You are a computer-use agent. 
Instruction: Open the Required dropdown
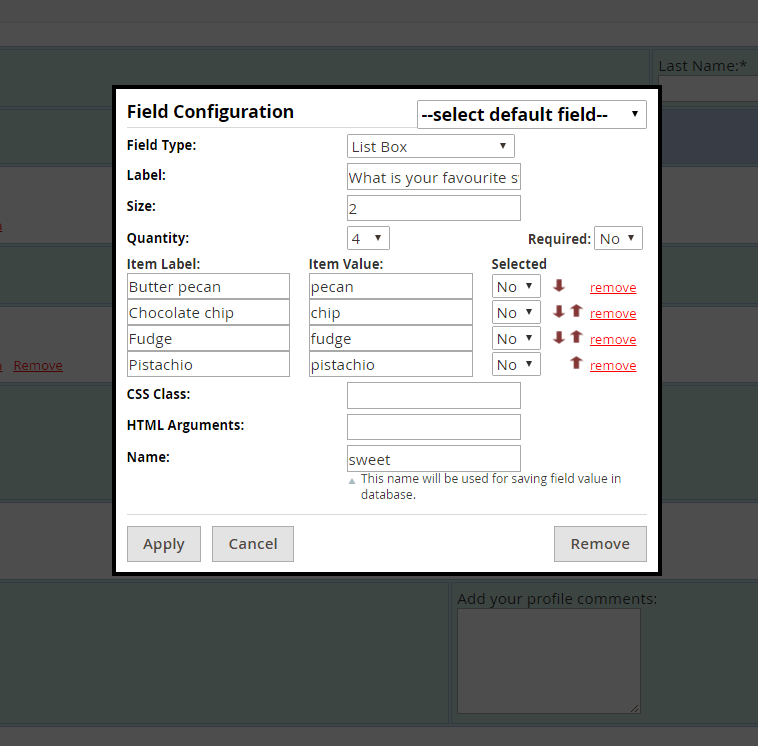[x=618, y=238]
